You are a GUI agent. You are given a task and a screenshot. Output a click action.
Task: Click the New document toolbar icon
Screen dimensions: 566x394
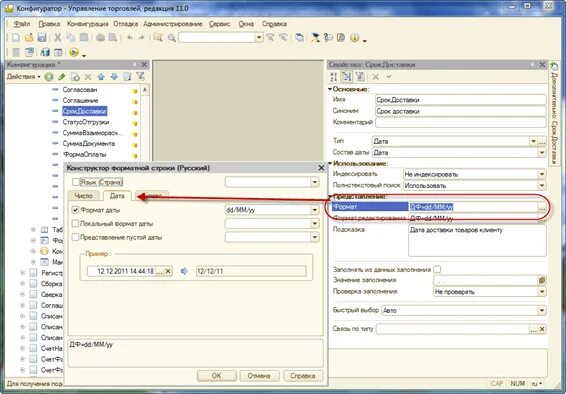pos(16,38)
